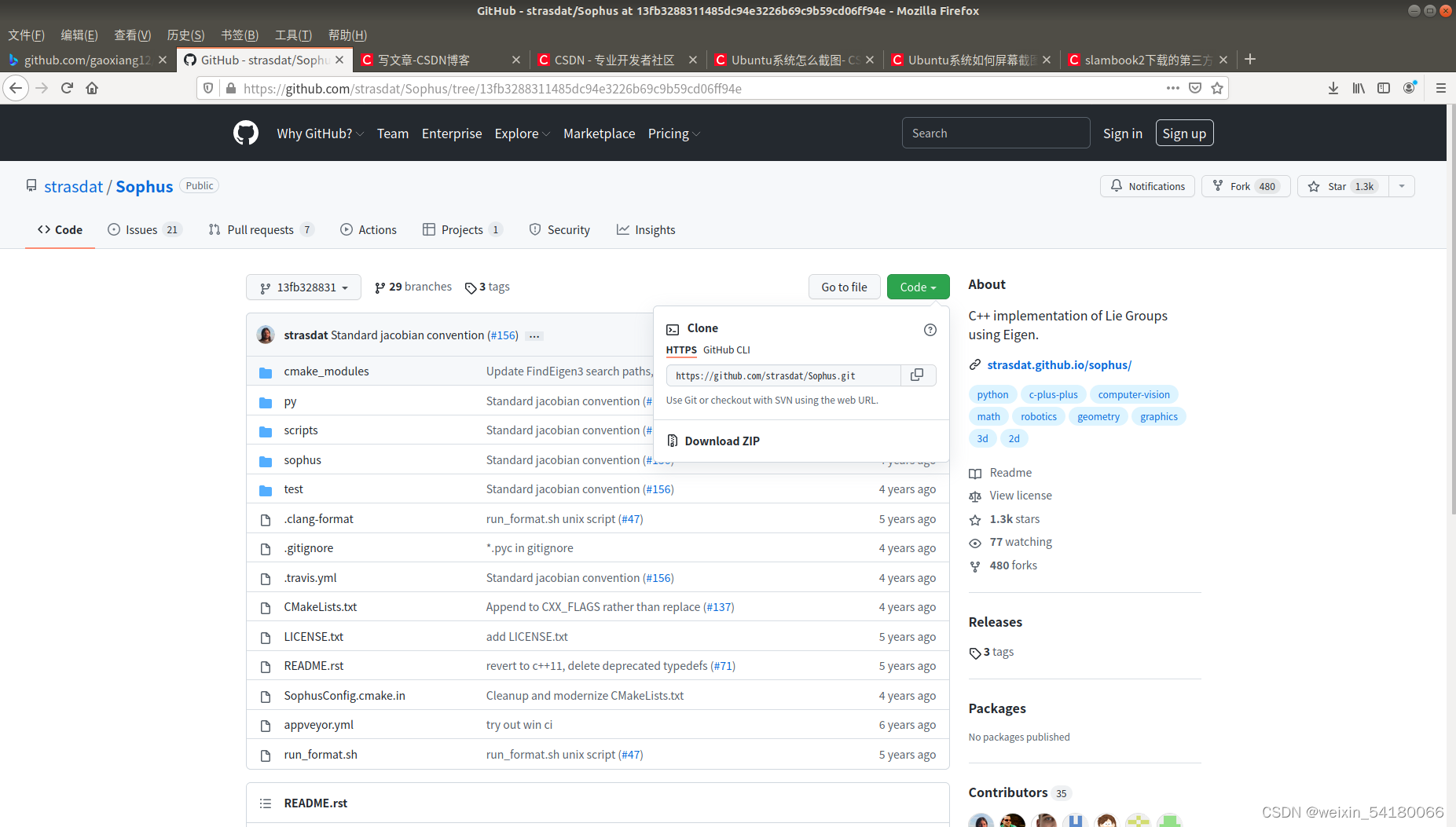Click the Firefox back arrow button

tap(16, 88)
